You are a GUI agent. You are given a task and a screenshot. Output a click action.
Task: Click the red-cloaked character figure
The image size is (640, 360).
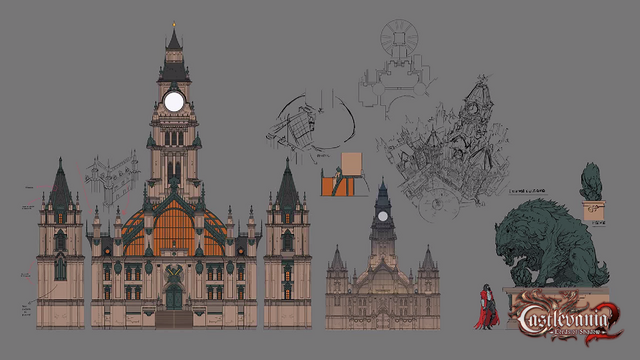487,307
